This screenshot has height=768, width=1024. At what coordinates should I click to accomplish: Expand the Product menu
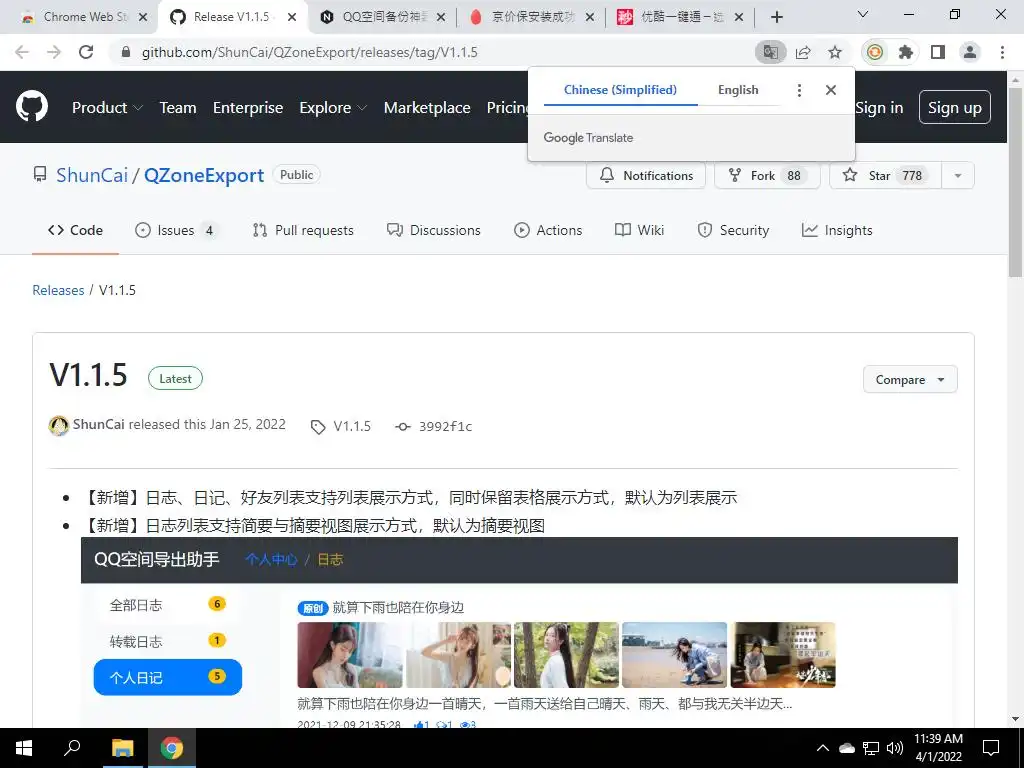pos(107,107)
